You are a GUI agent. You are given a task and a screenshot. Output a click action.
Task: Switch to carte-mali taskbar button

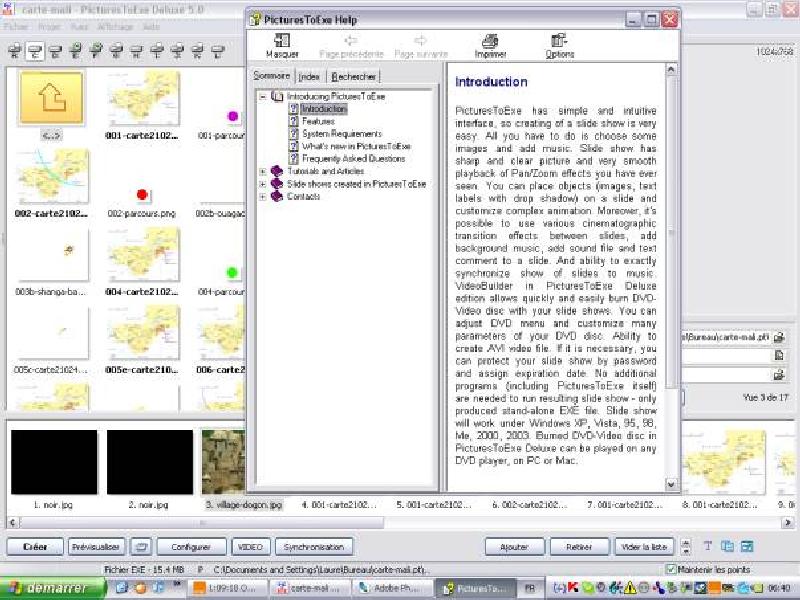pos(310,588)
